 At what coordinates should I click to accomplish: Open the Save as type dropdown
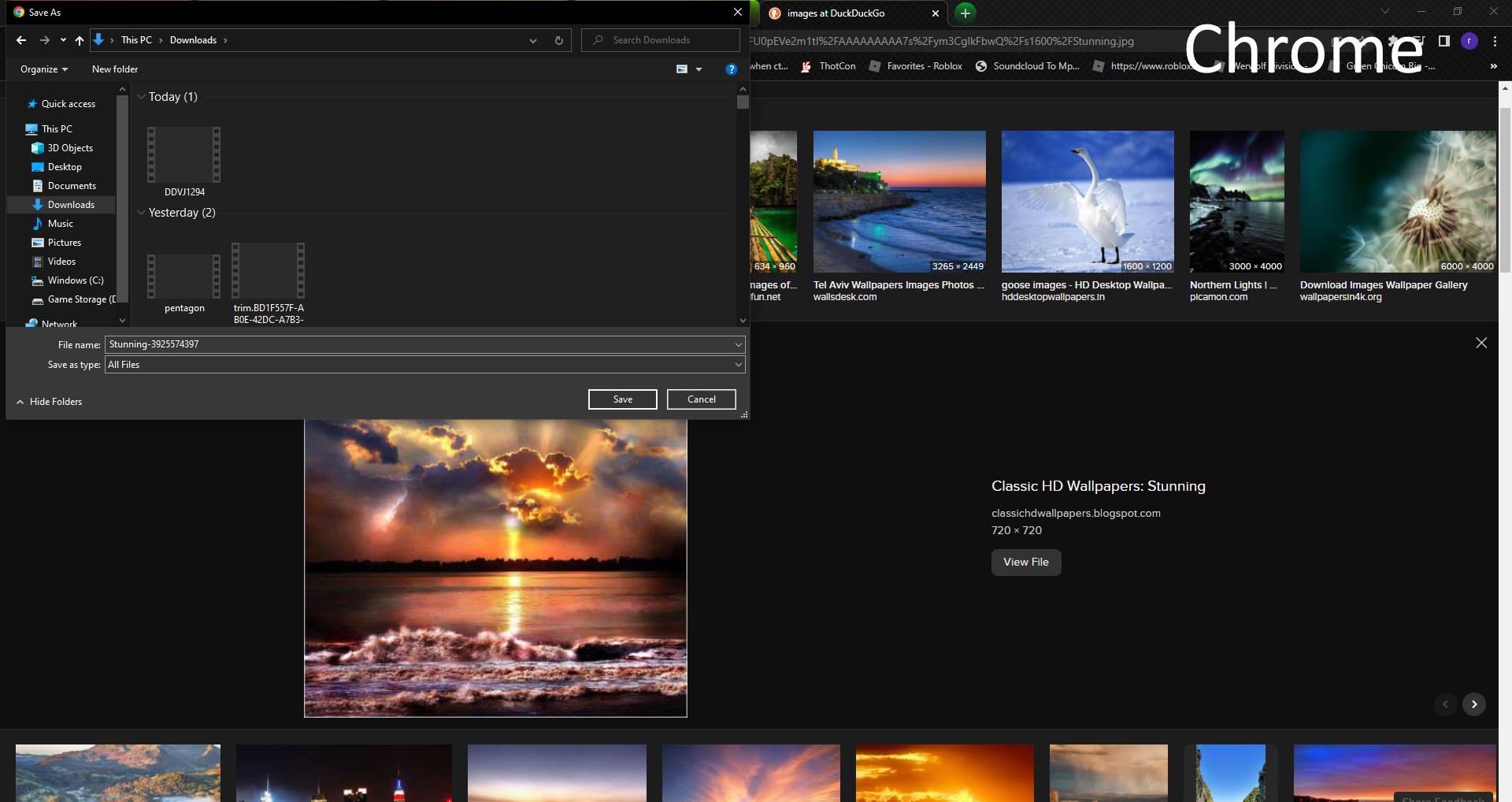pos(425,365)
